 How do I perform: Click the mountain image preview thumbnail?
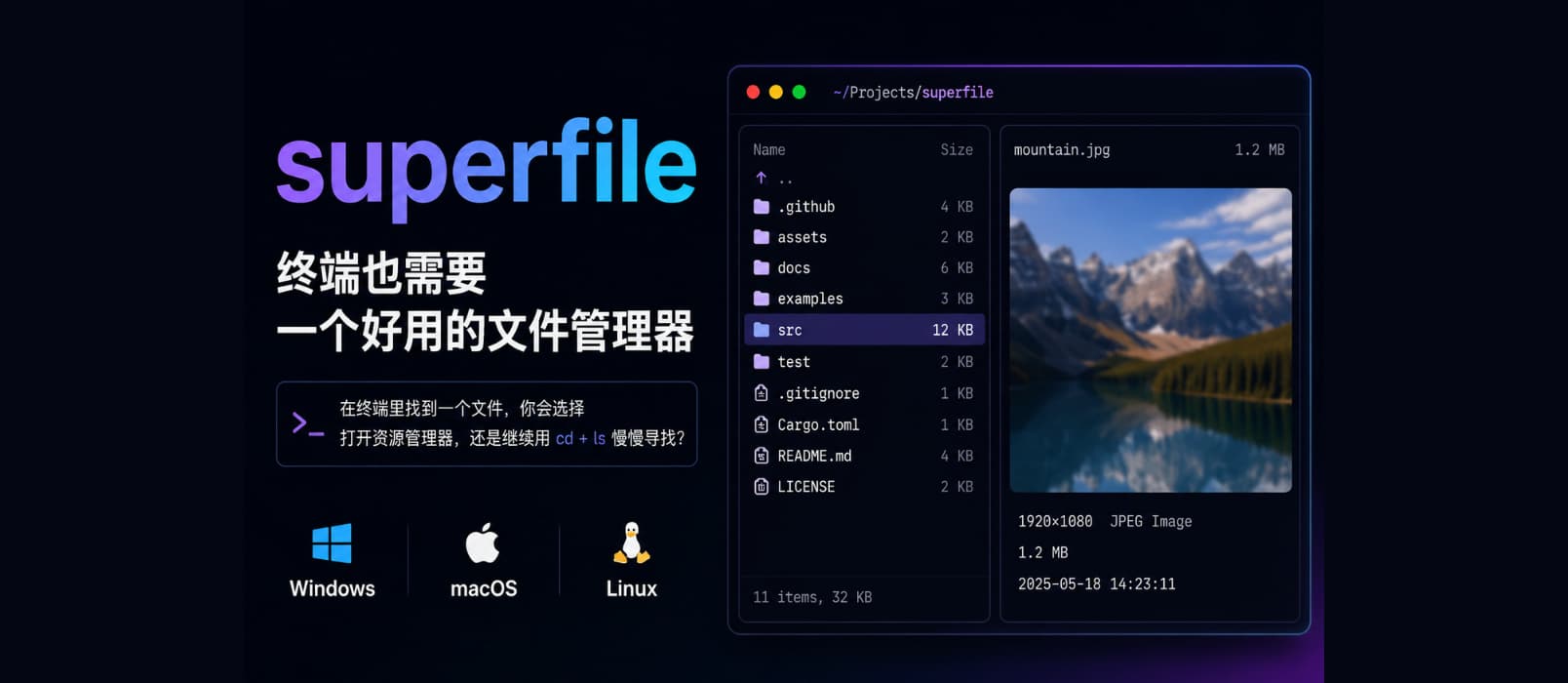tap(1151, 340)
